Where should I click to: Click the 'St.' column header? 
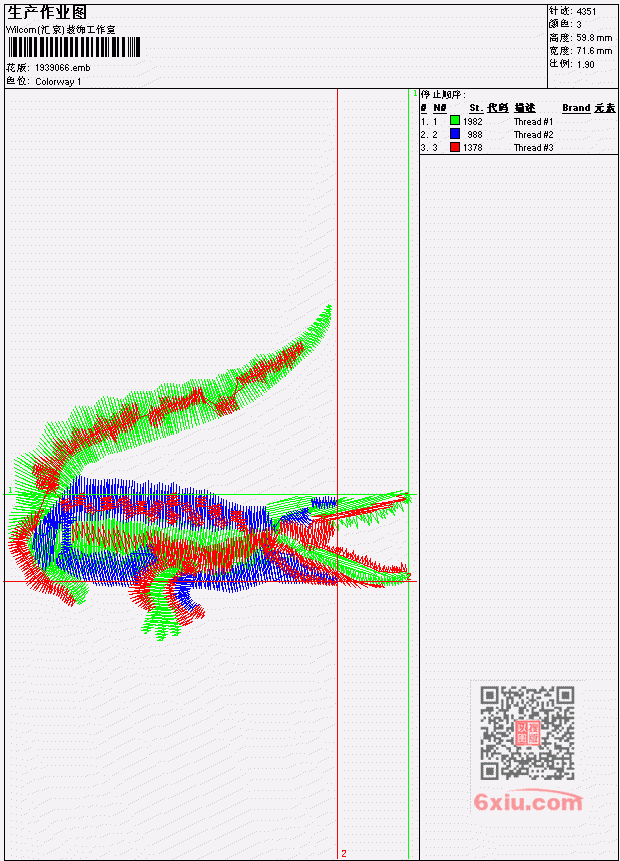tap(476, 108)
